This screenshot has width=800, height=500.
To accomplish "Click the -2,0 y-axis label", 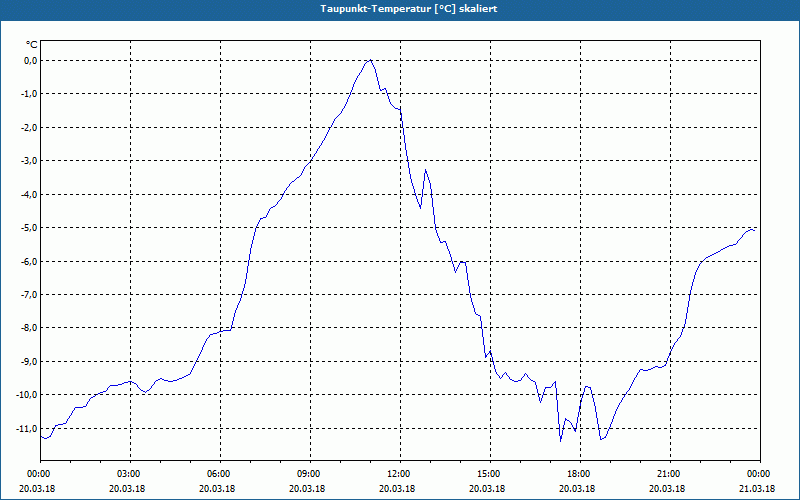I will pyautogui.click(x=29, y=128).
